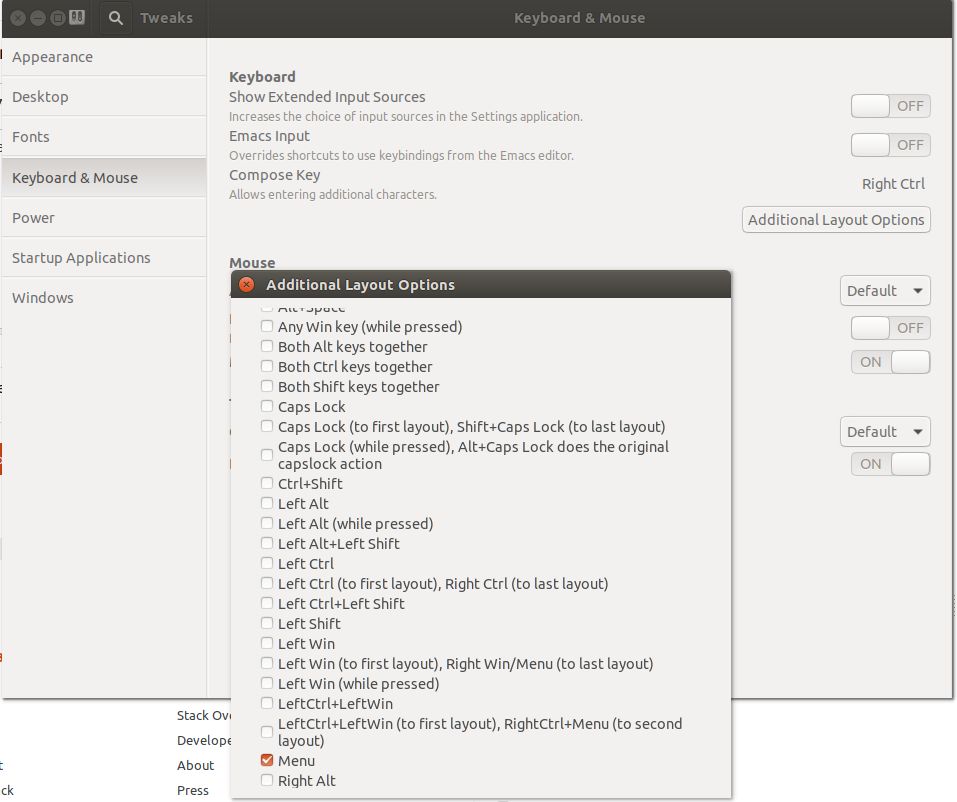Viewport: 957px width, 802px height.
Task: Check Both Alt keys together
Action: pos(267,347)
